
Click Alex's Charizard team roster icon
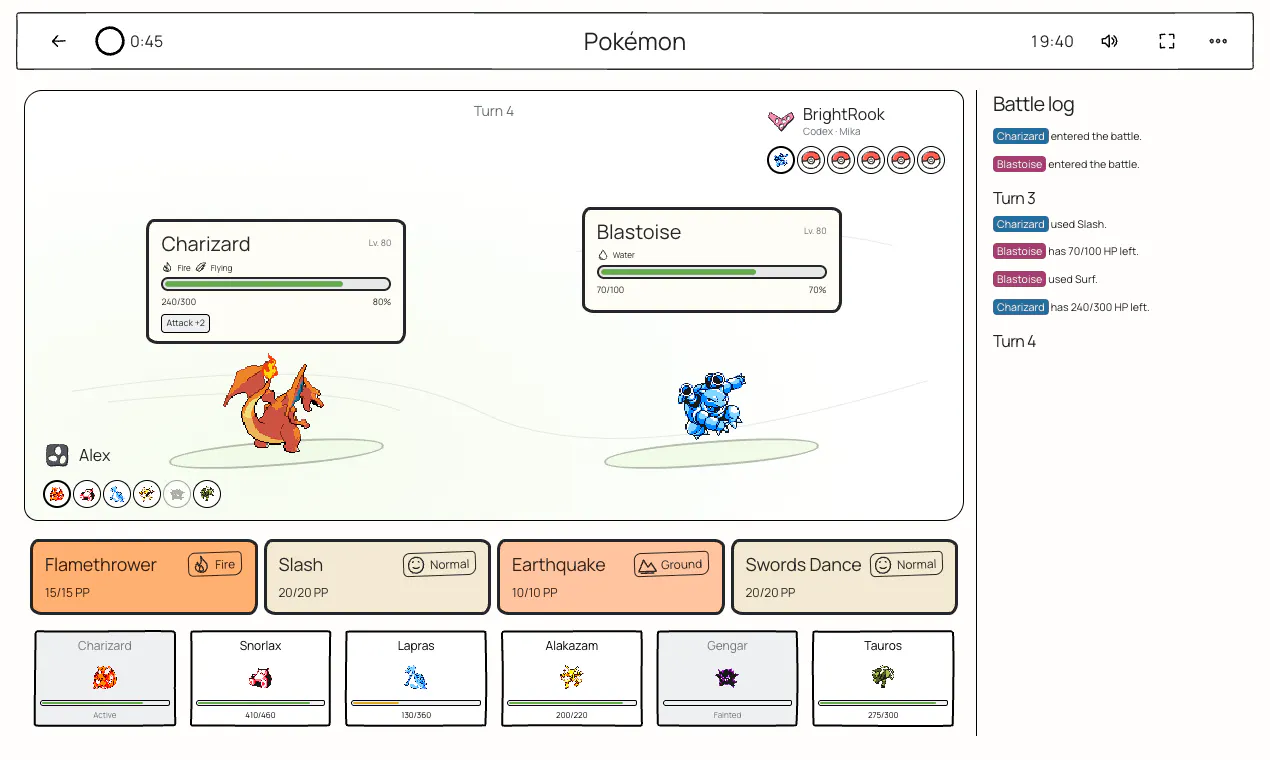(57, 494)
